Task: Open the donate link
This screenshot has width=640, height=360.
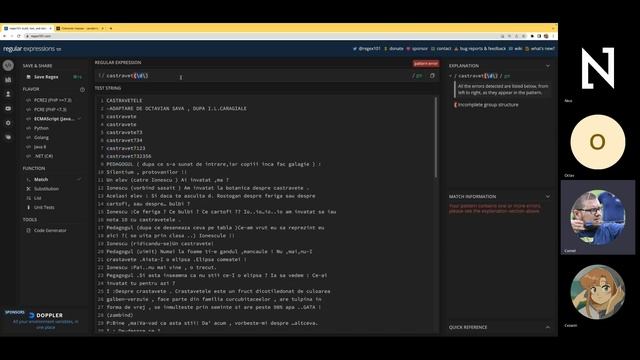Action: [393, 49]
